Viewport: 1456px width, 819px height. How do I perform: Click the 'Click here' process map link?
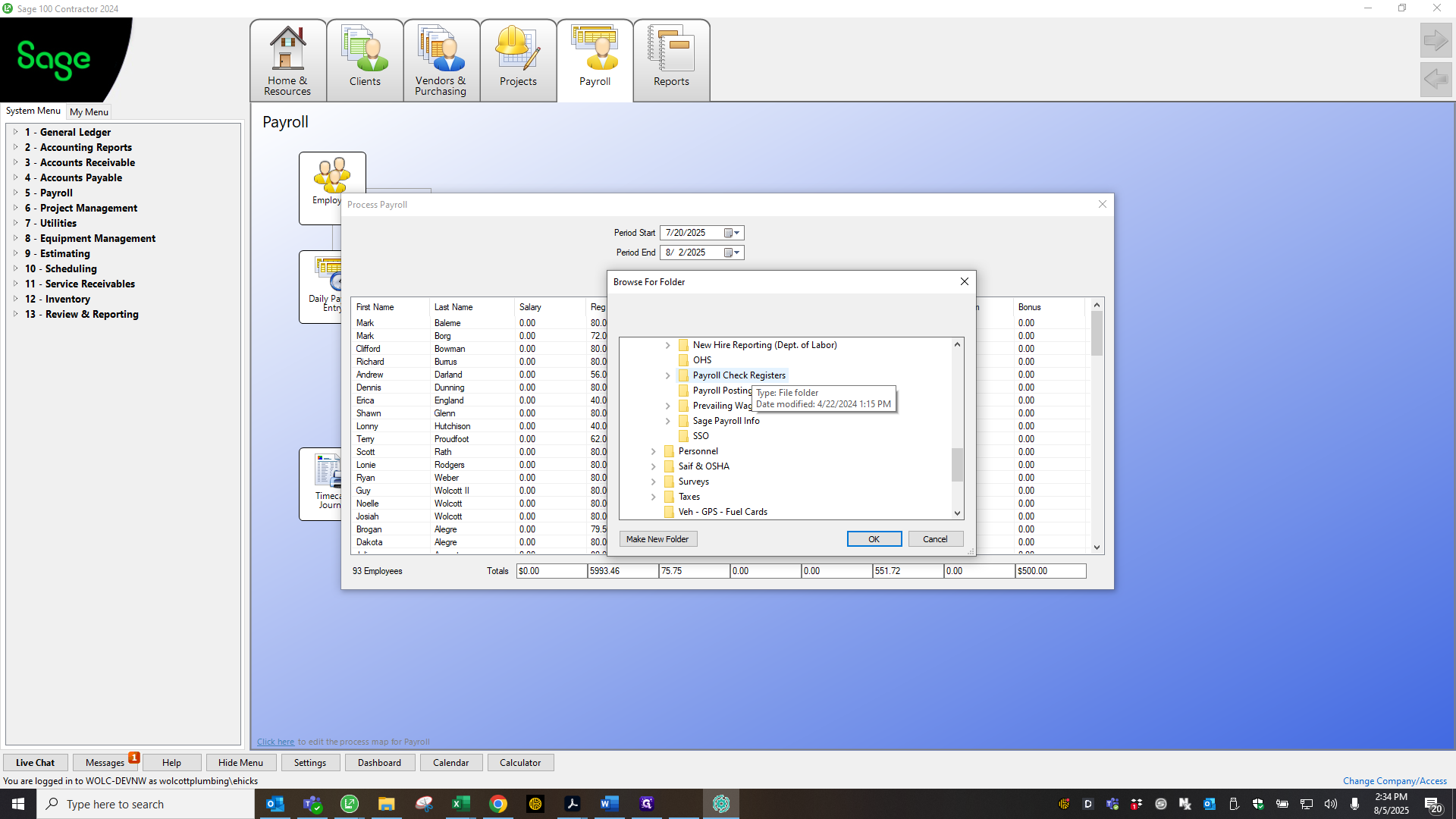pos(275,742)
